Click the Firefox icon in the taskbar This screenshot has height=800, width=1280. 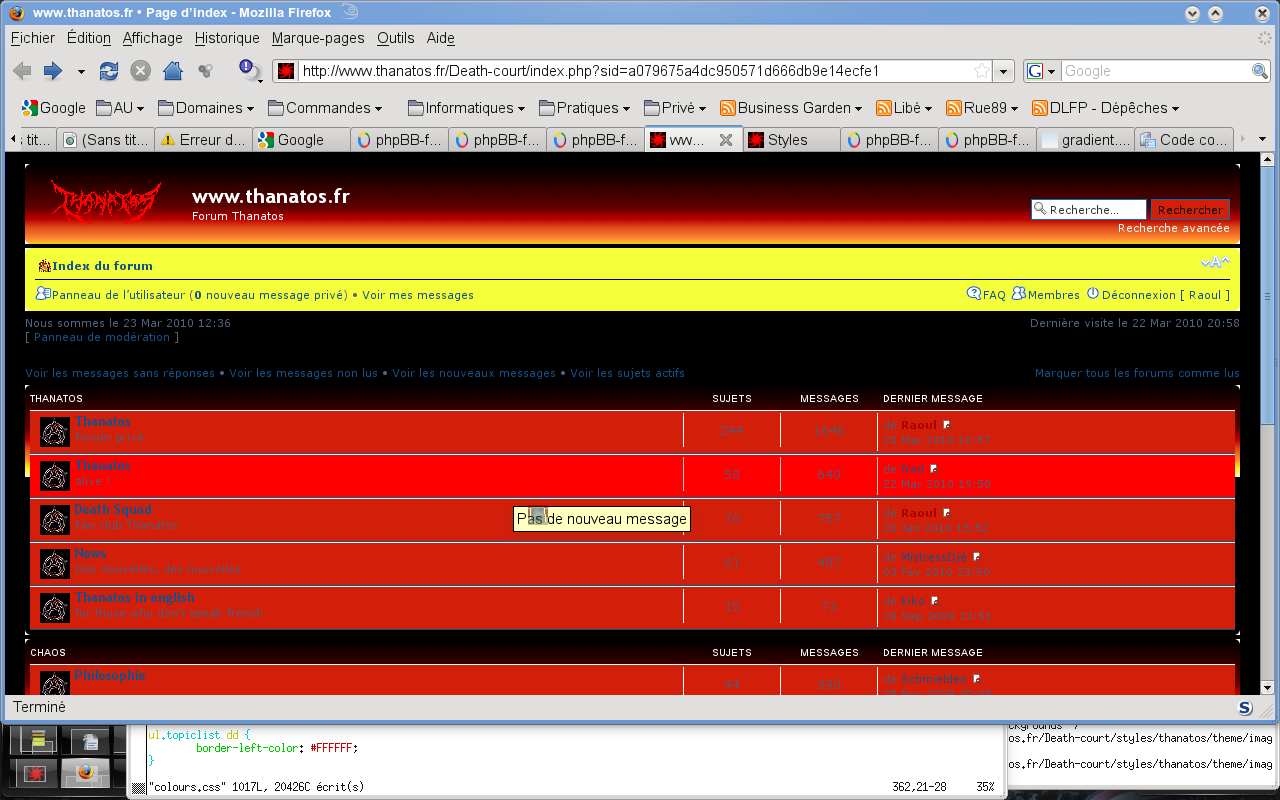(x=85, y=773)
